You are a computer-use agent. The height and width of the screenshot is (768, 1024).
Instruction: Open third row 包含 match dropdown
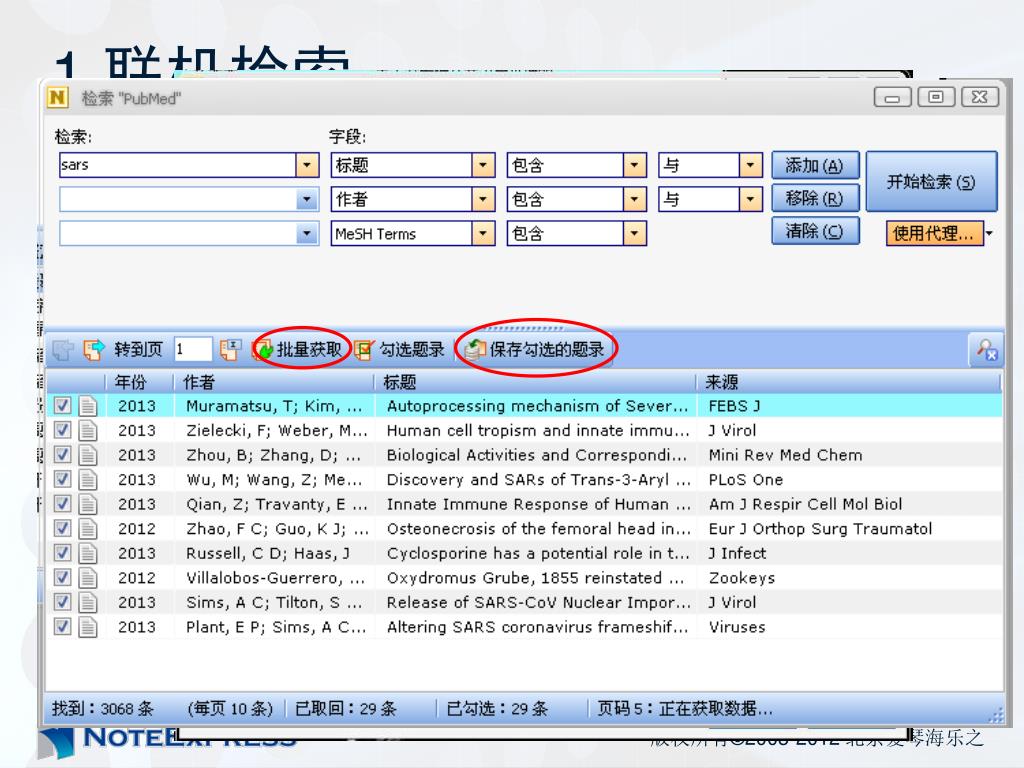pyautogui.click(x=634, y=233)
